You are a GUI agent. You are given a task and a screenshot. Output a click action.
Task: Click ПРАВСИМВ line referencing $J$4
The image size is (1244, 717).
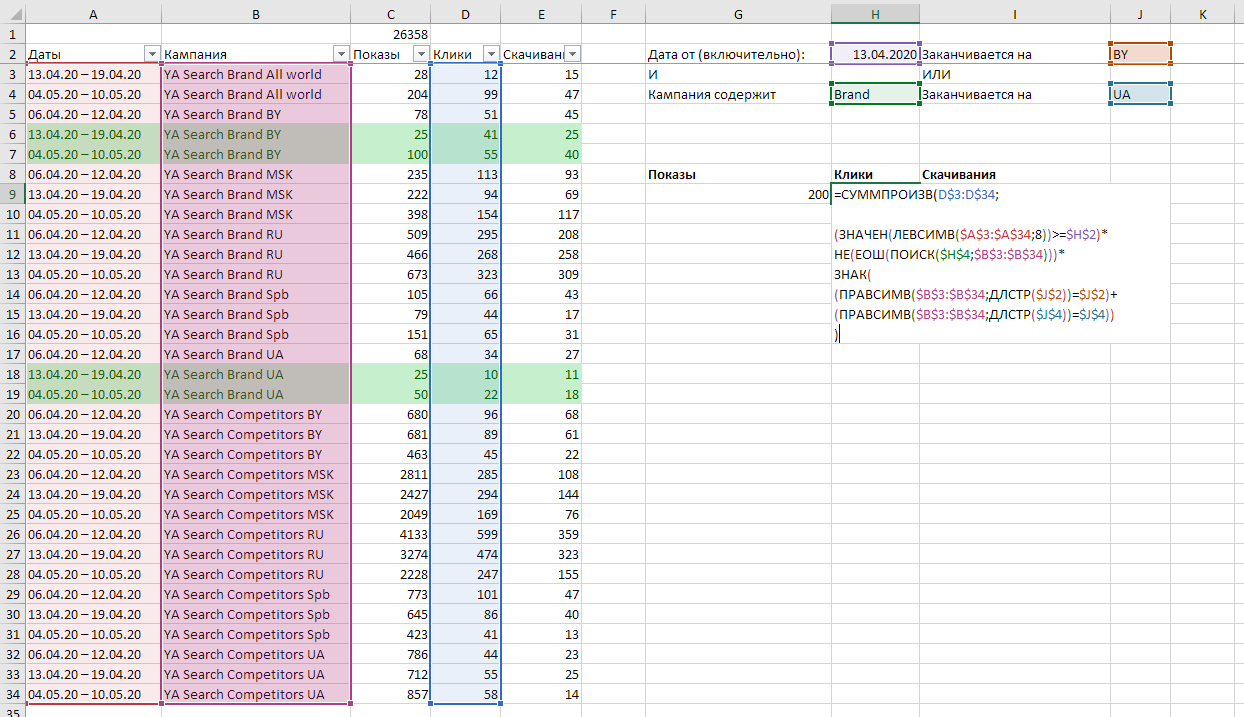tap(973, 315)
